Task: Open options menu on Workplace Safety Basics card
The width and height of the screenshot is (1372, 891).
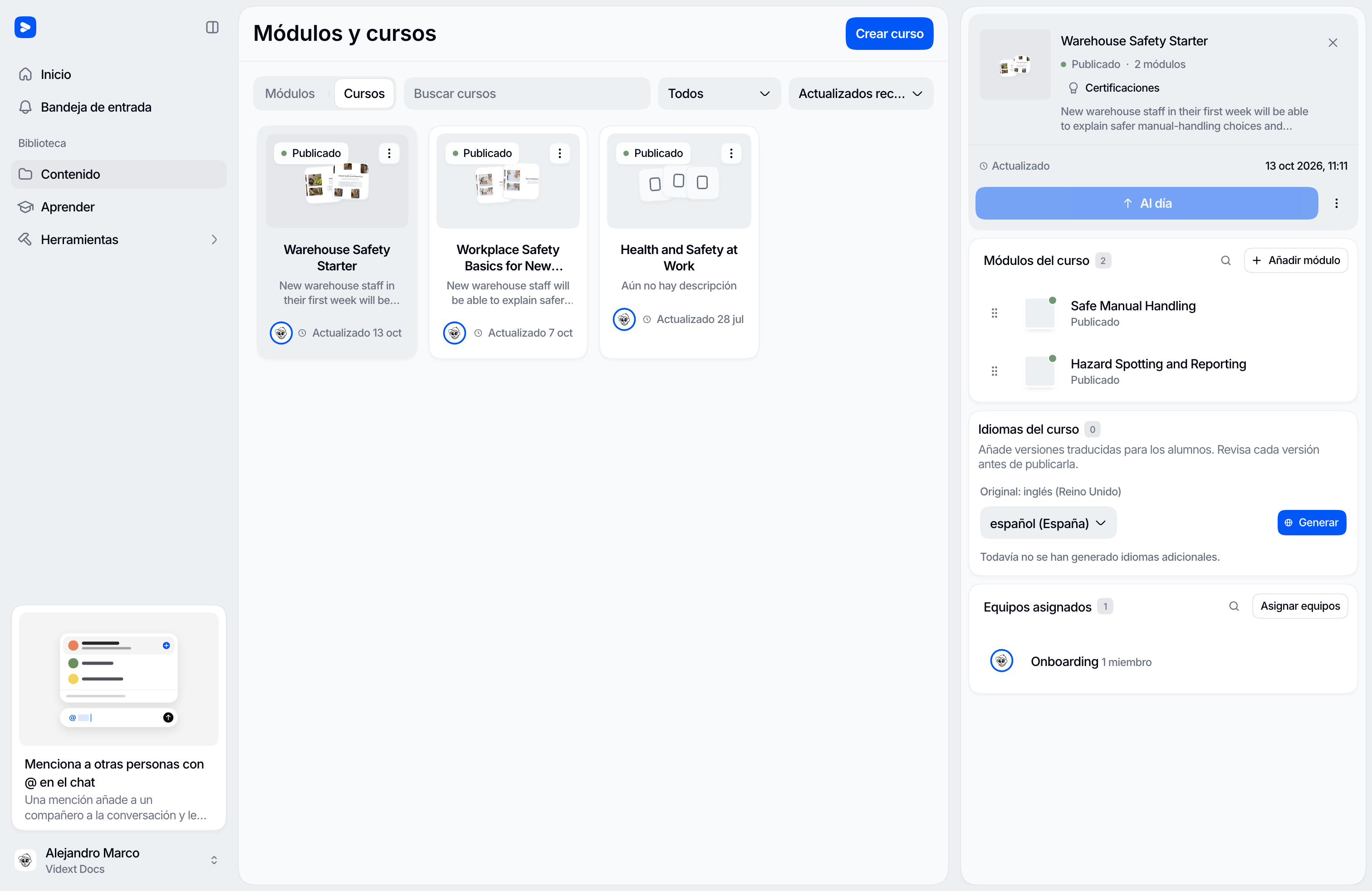Action: pyautogui.click(x=560, y=153)
